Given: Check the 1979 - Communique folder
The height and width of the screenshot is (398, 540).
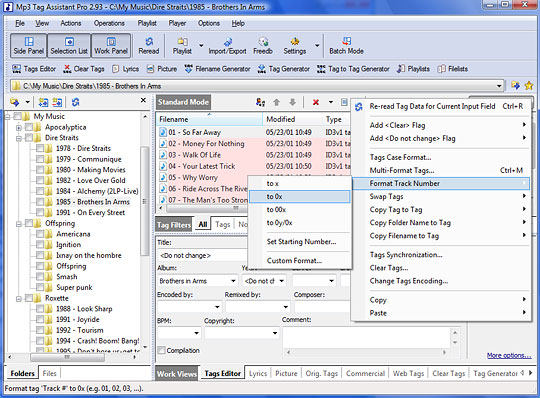Looking at the screenshot, I should [40, 159].
